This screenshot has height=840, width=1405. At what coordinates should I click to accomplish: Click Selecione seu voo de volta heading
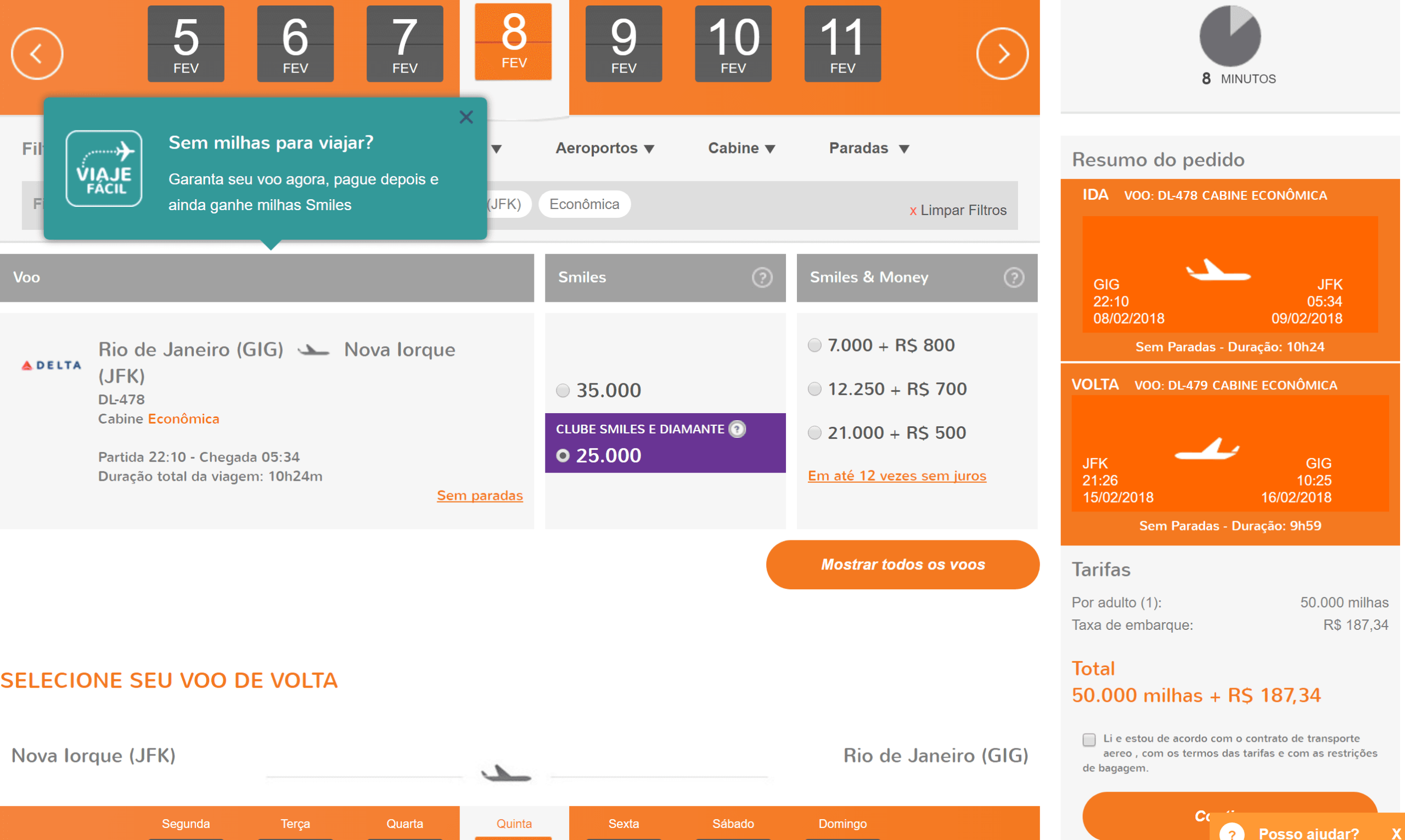click(x=168, y=681)
